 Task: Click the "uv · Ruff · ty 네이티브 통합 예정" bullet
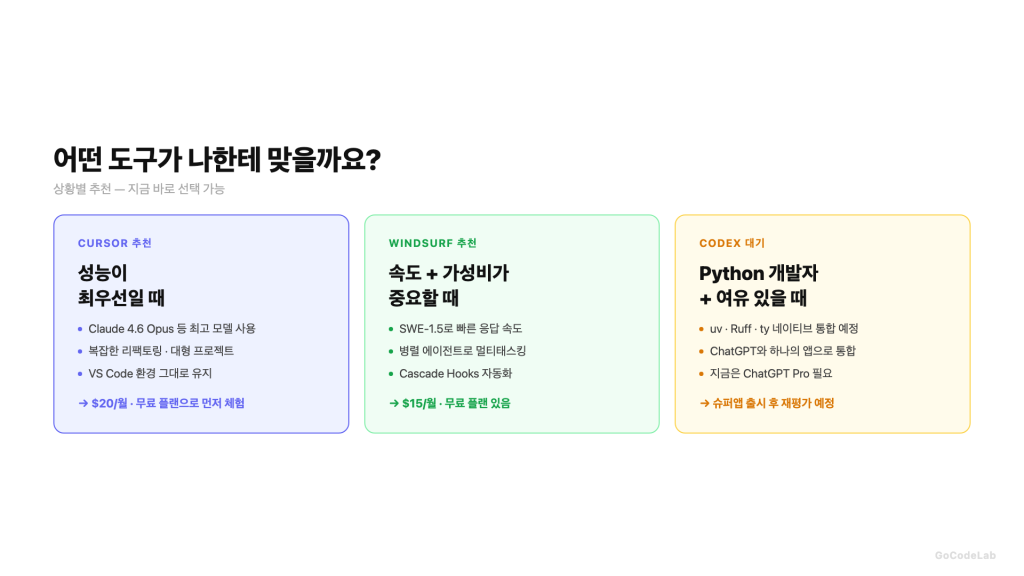[784, 328]
